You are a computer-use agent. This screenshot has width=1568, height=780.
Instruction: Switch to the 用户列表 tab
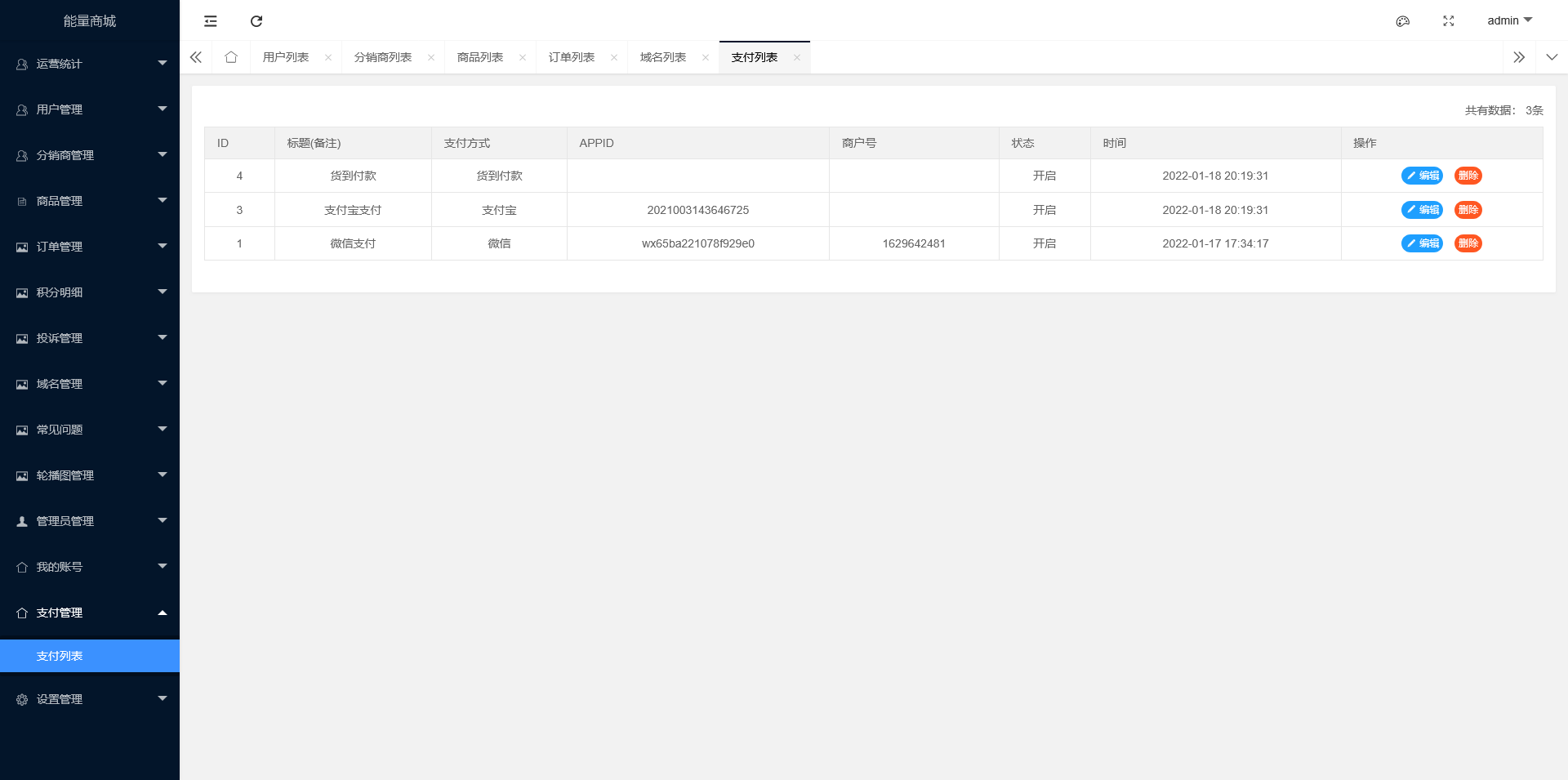tap(286, 57)
